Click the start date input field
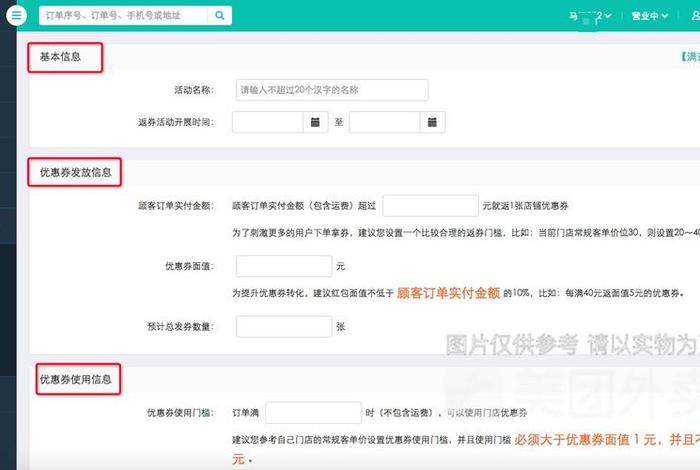Image resolution: width=700 pixels, height=470 pixels. click(x=267, y=122)
